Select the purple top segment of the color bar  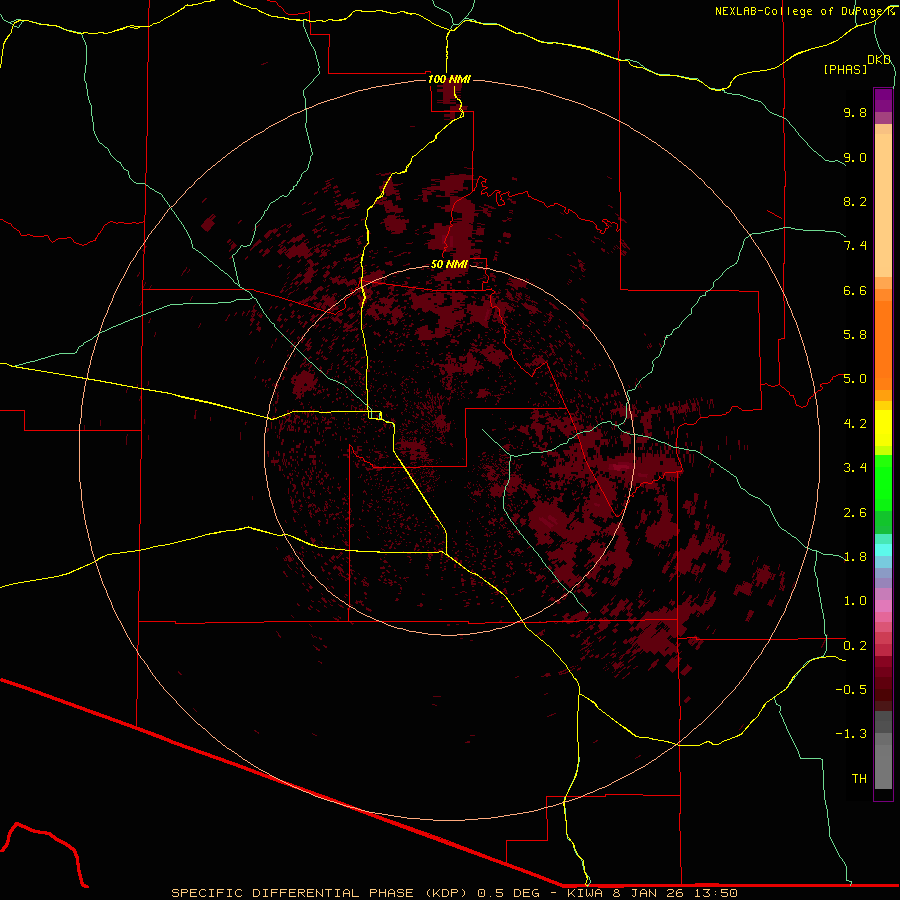883,100
